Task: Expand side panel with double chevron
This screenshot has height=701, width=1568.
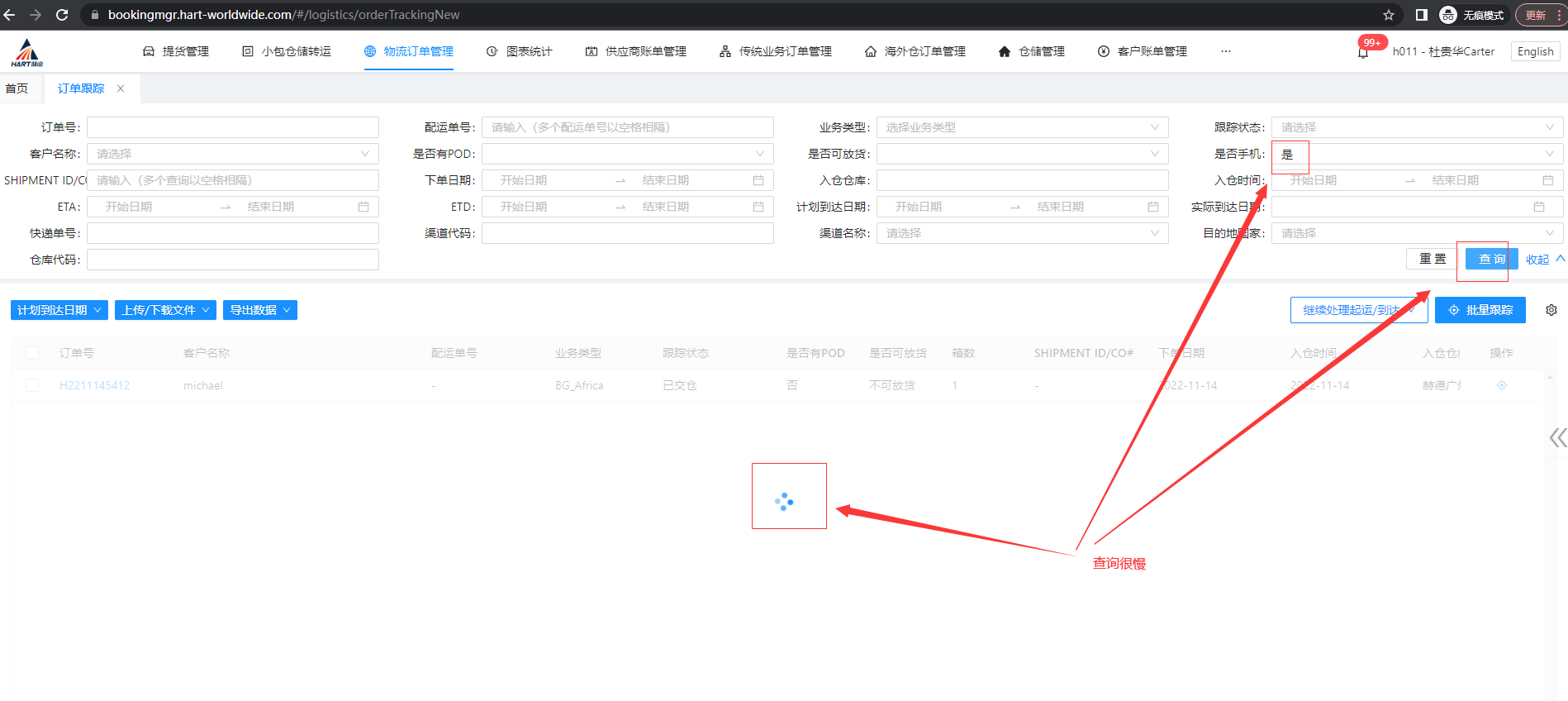Action: point(1557,437)
